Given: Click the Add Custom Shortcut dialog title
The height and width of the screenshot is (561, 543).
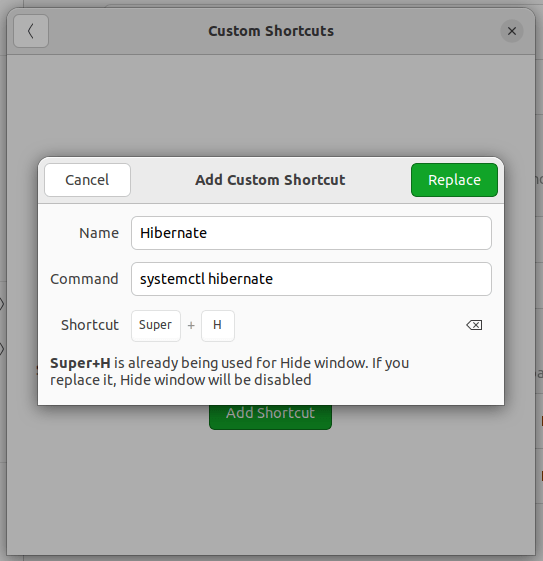Looking at the screenshot, I should point(270,180).
